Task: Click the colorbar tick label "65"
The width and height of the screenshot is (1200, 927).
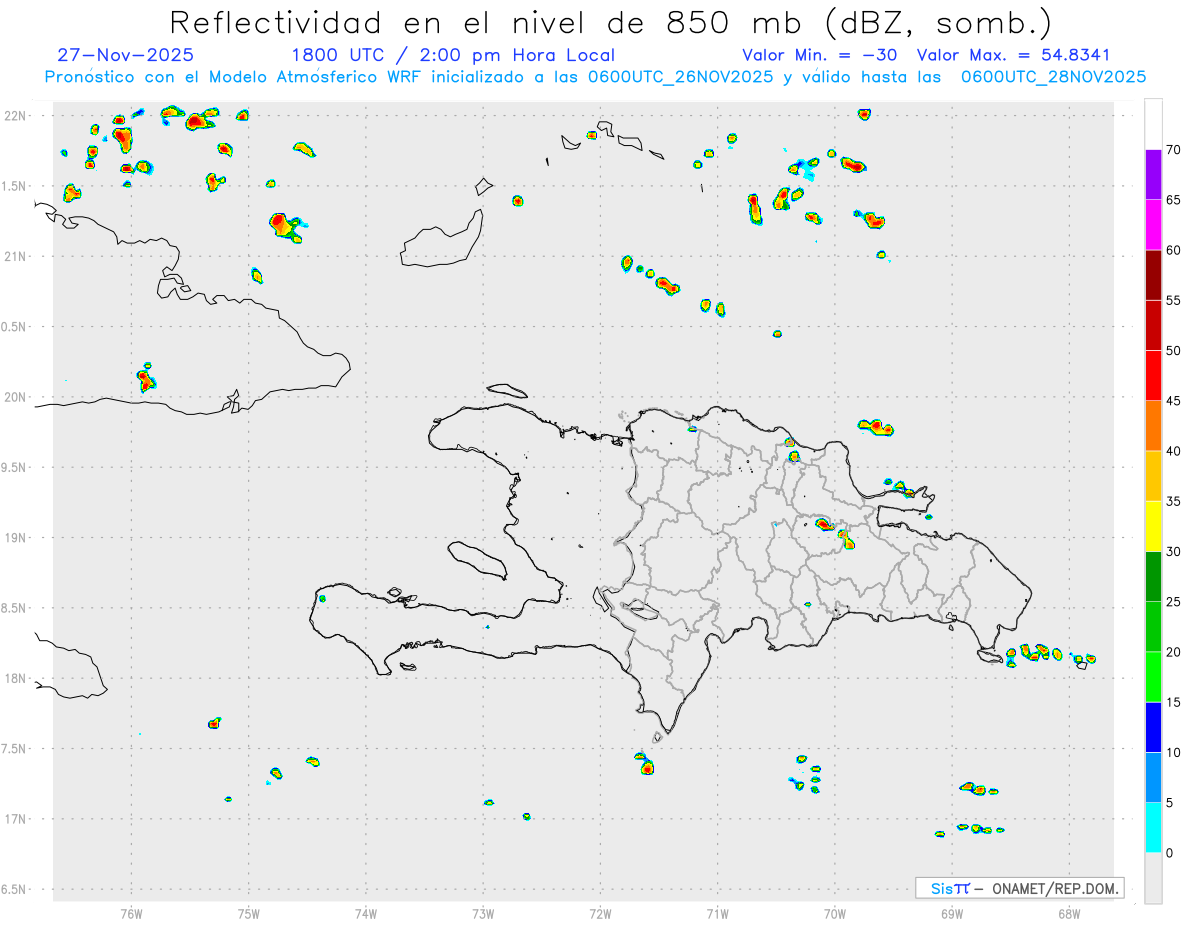Action: [x=1173, y=200]
